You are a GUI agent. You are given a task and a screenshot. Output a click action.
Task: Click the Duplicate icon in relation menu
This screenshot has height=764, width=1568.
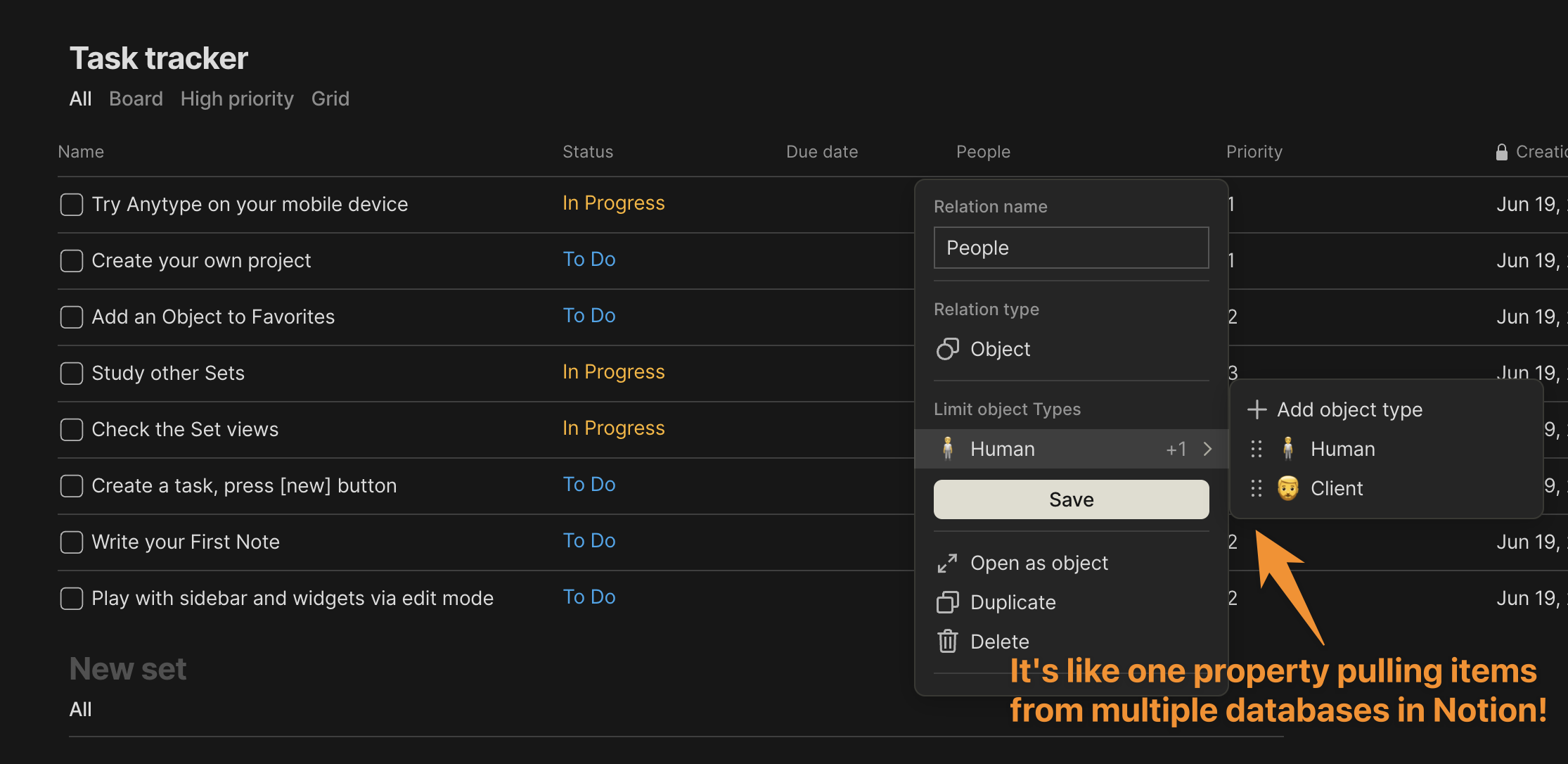[947, 602]
